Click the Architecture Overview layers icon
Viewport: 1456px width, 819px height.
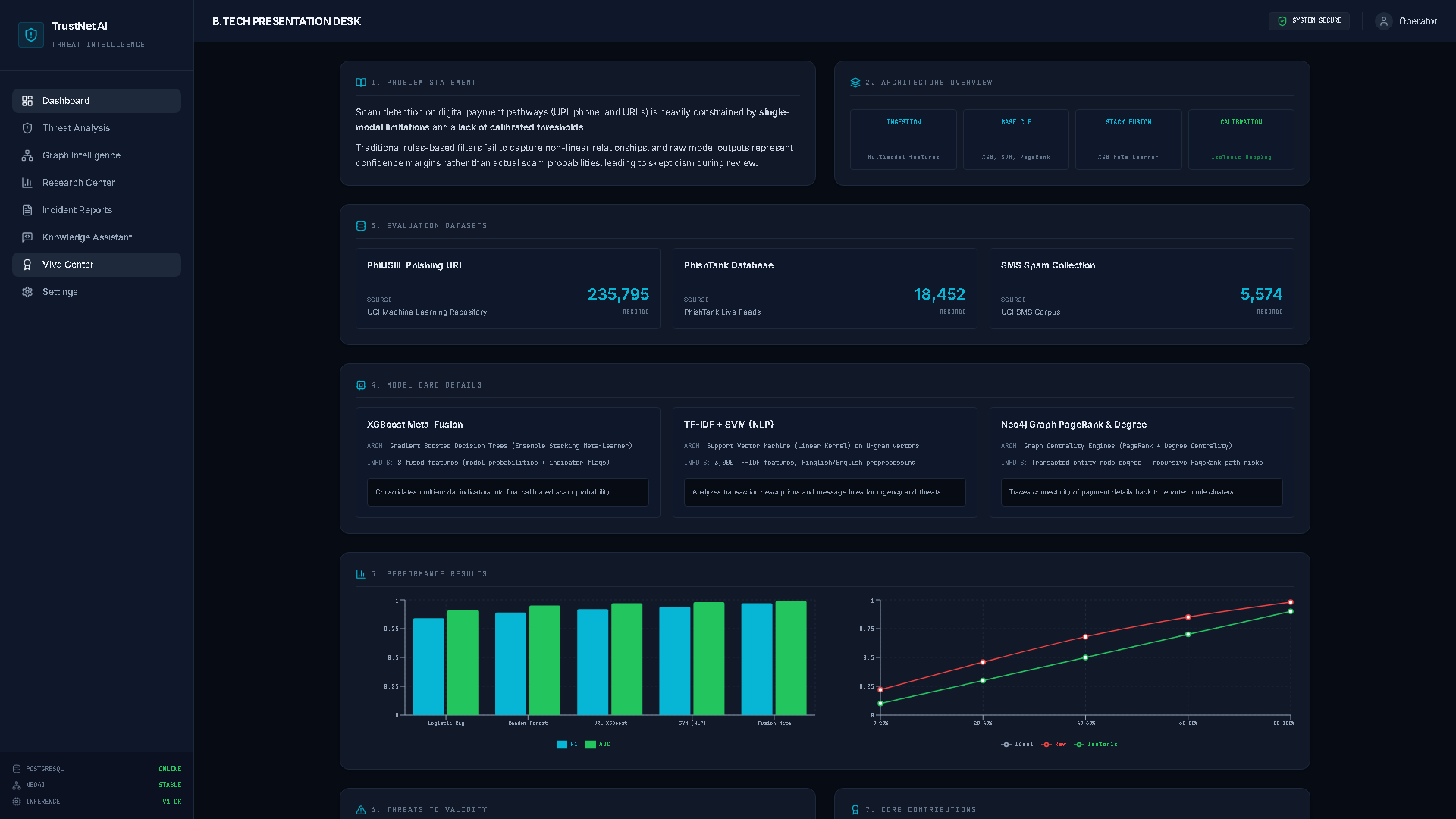tap(855, 83)
